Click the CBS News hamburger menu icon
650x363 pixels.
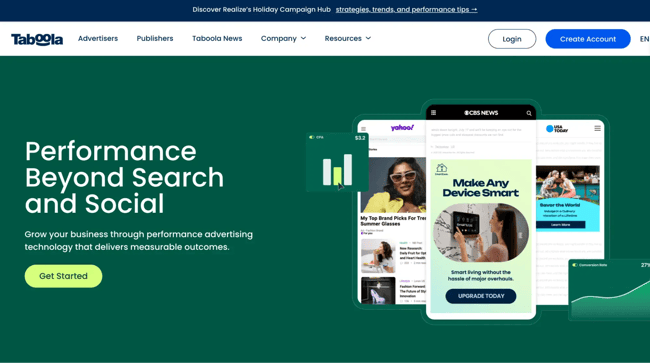coord(434,113)
